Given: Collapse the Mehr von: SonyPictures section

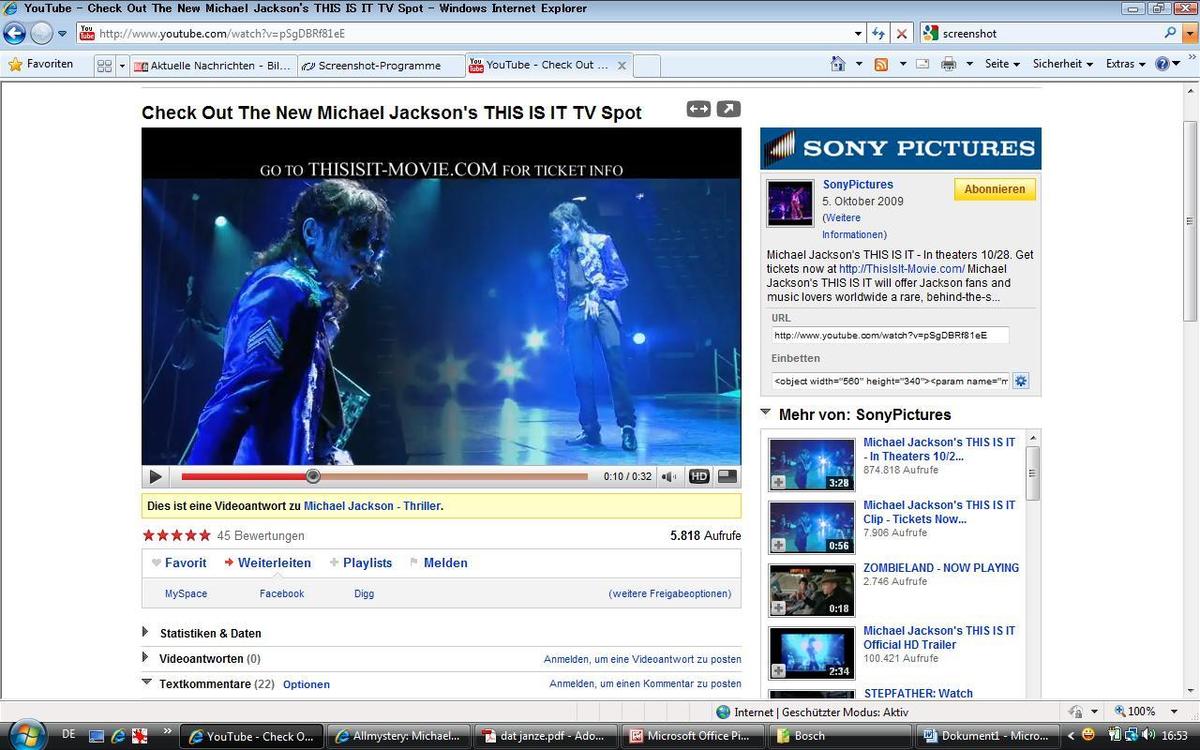Looking at the screenshot, I should (766, 412).
